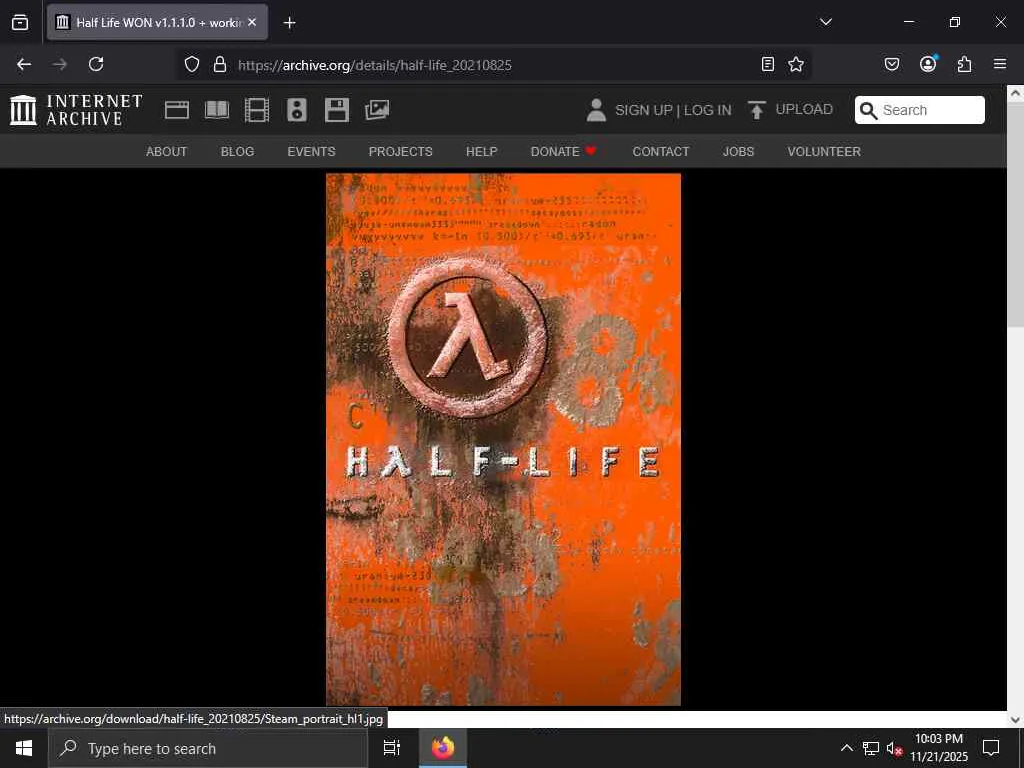Image resolution: width=1024 pixels, height=768 pixels.
Task: Open the Windows Start menu
Action: [24, 748]
